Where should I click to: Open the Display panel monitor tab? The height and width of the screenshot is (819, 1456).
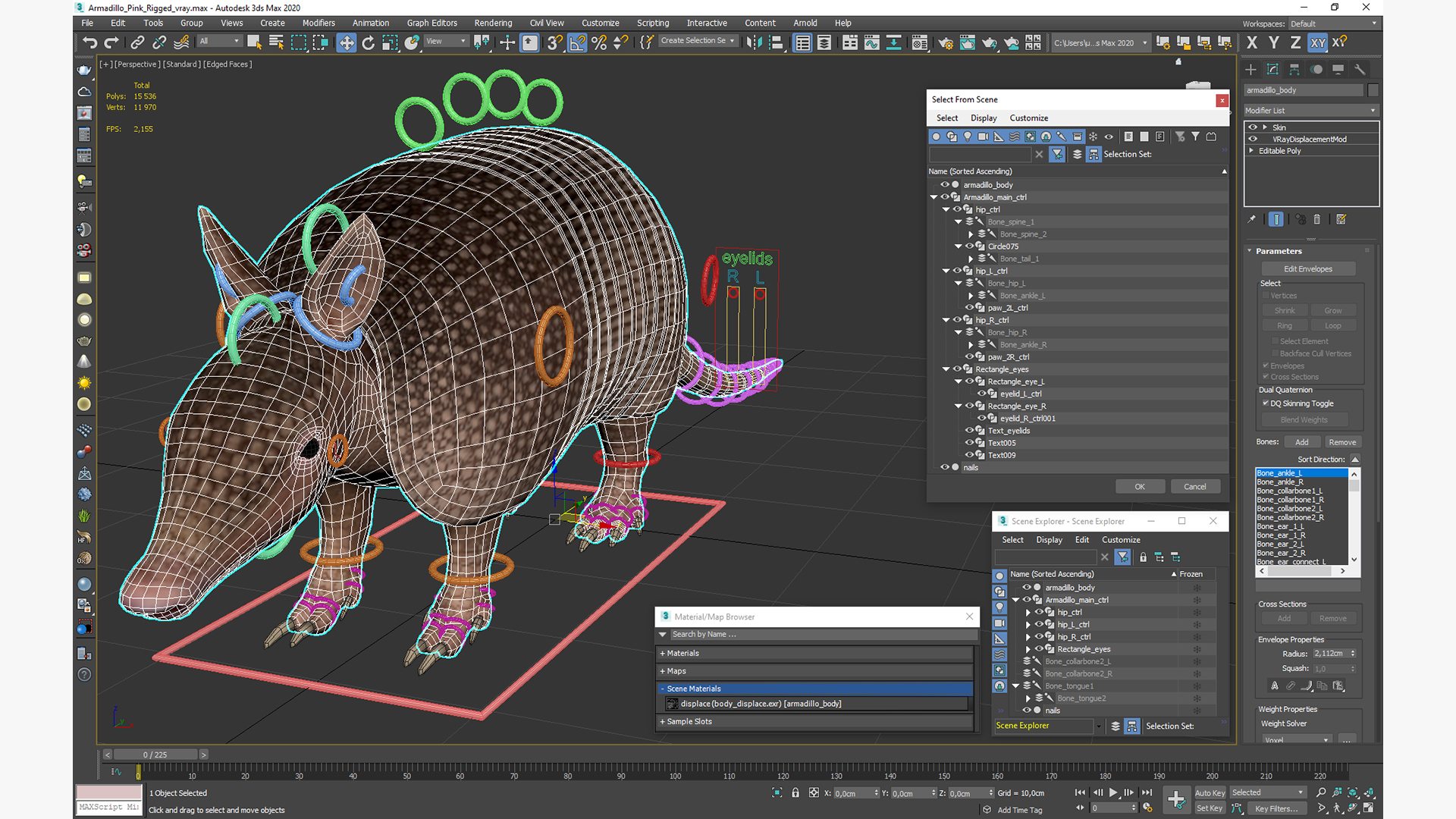click(x=1338, y=69)
